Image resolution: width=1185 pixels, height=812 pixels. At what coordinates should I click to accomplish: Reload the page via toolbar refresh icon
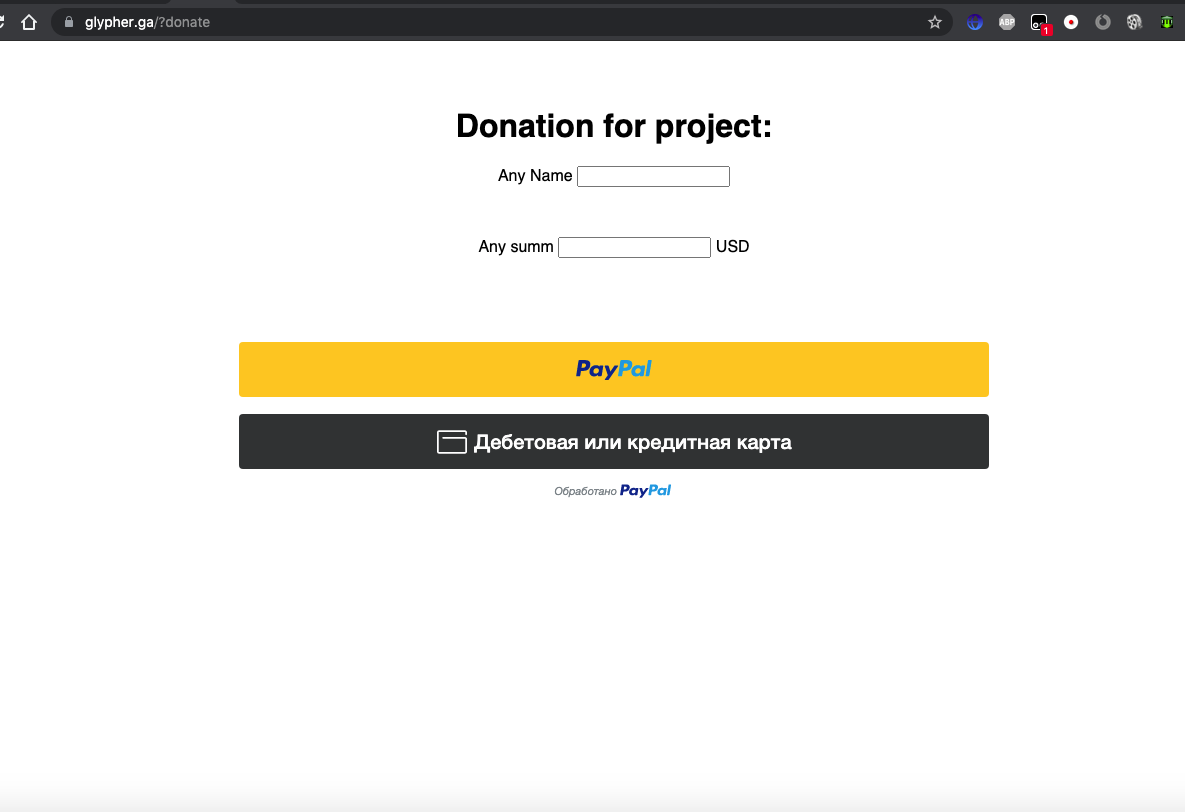(x=2, y=23)
